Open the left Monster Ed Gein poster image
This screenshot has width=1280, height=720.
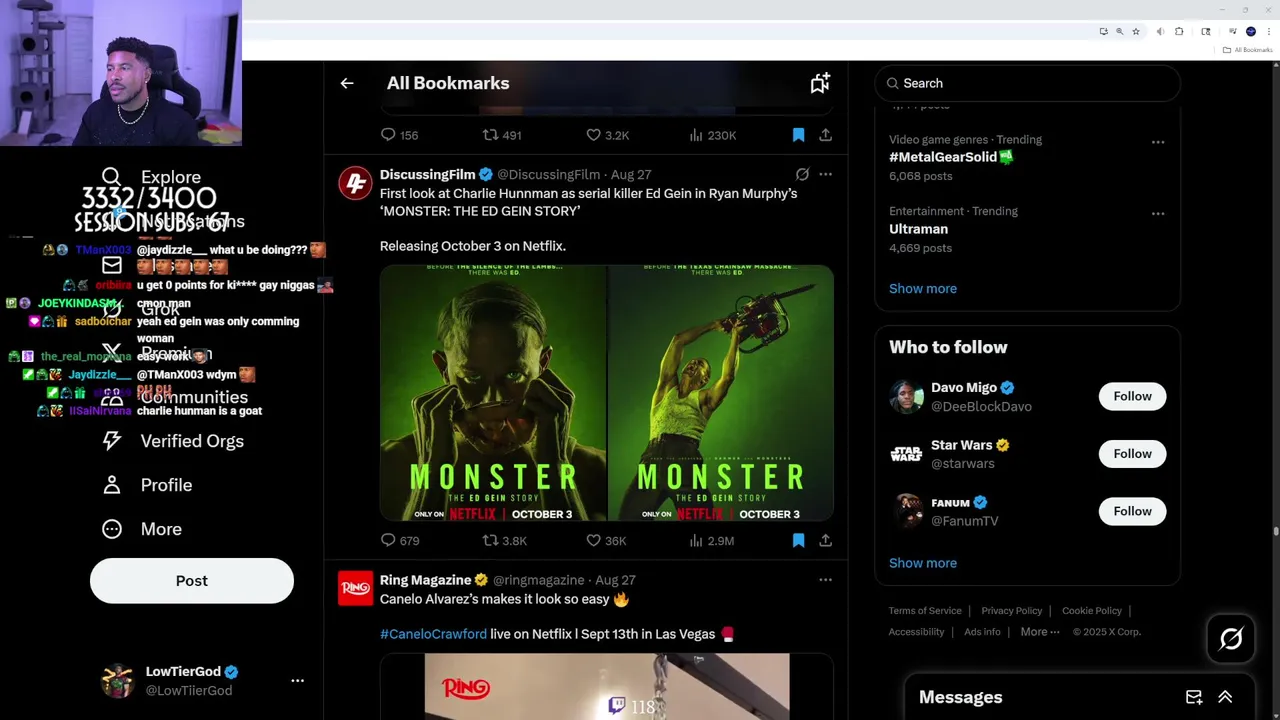point(493,393)
